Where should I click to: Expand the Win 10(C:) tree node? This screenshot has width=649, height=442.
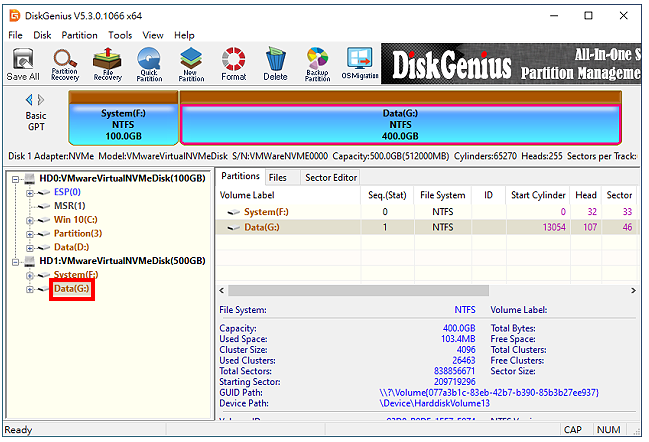(x=29, y=221)
